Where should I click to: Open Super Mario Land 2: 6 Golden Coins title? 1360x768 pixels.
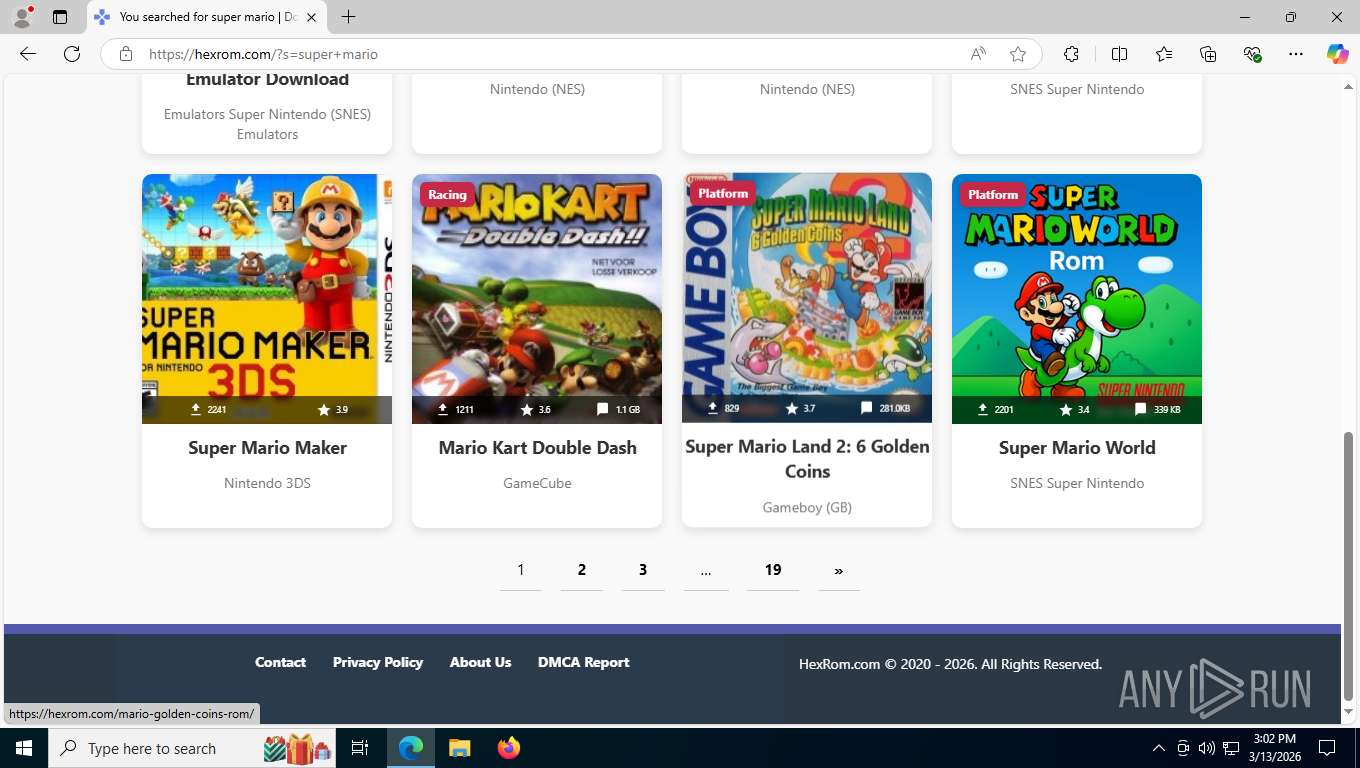[807, 459]
